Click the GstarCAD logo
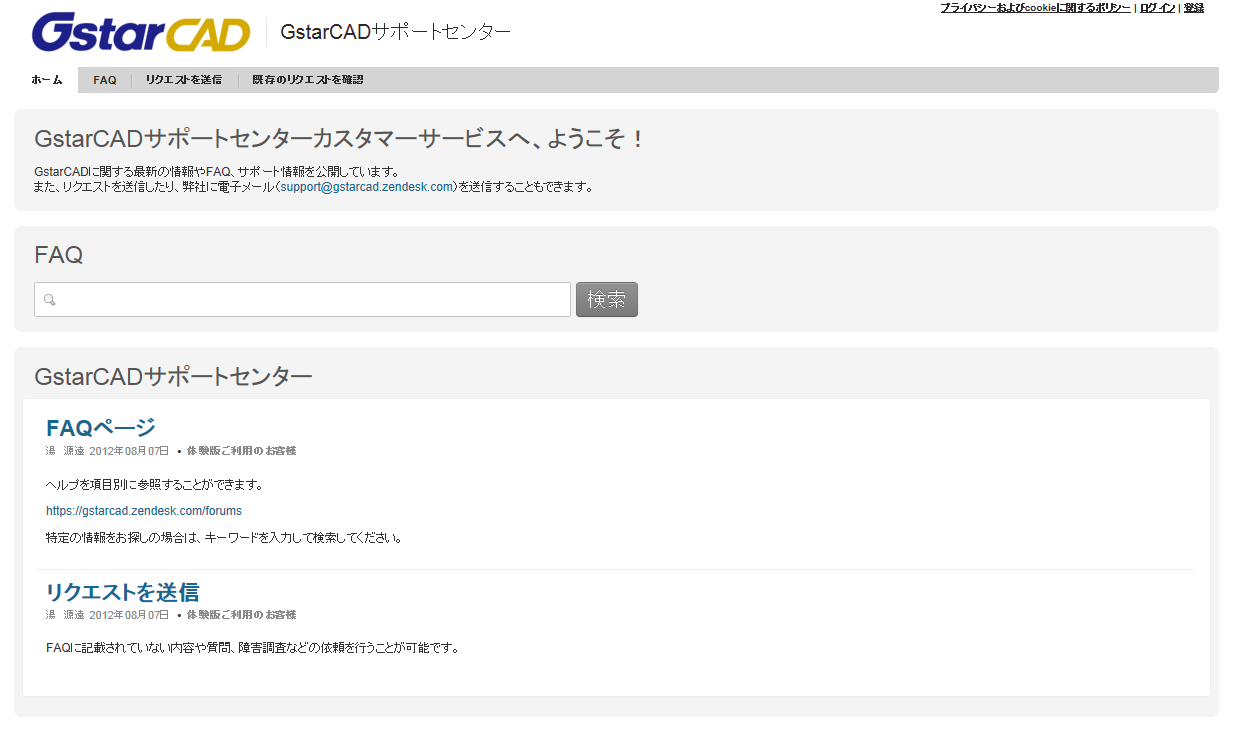Image resolution: width=1233 pixels, height=734 pixels. 141,32
